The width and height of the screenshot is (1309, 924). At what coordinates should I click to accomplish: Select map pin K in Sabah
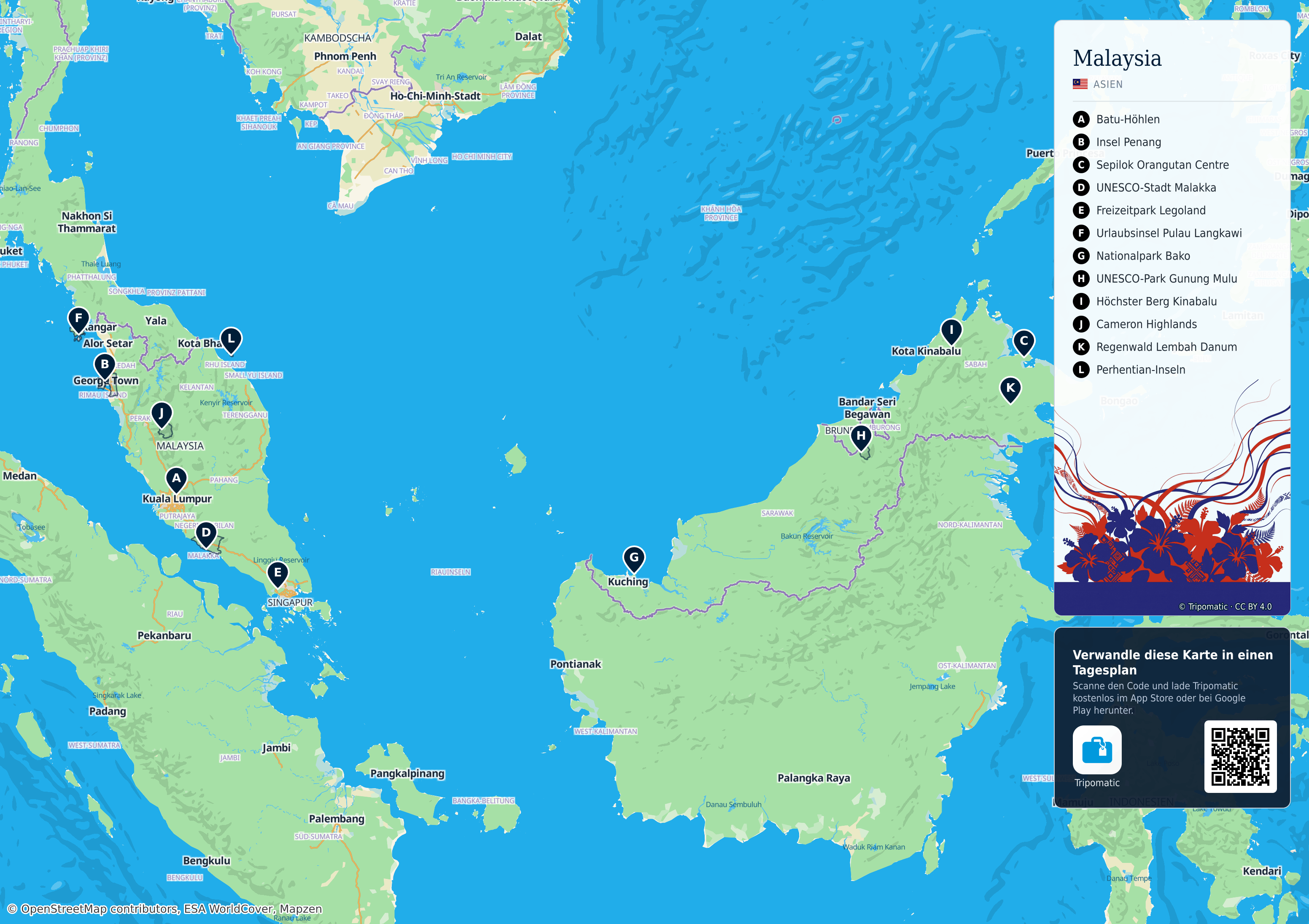click(1010, 389)
